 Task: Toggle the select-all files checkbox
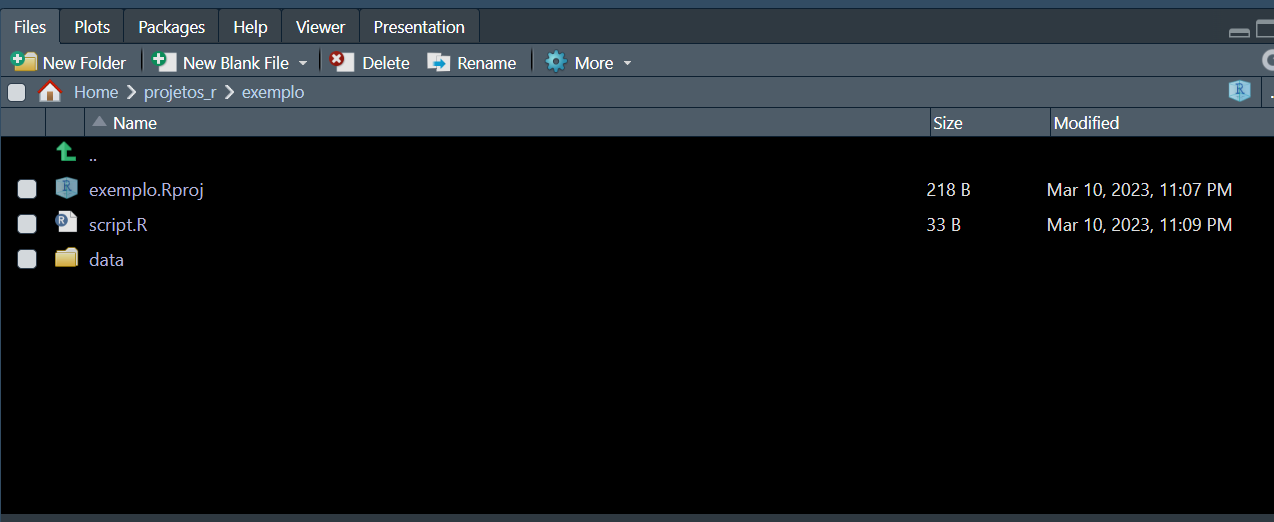coord(17,93)
